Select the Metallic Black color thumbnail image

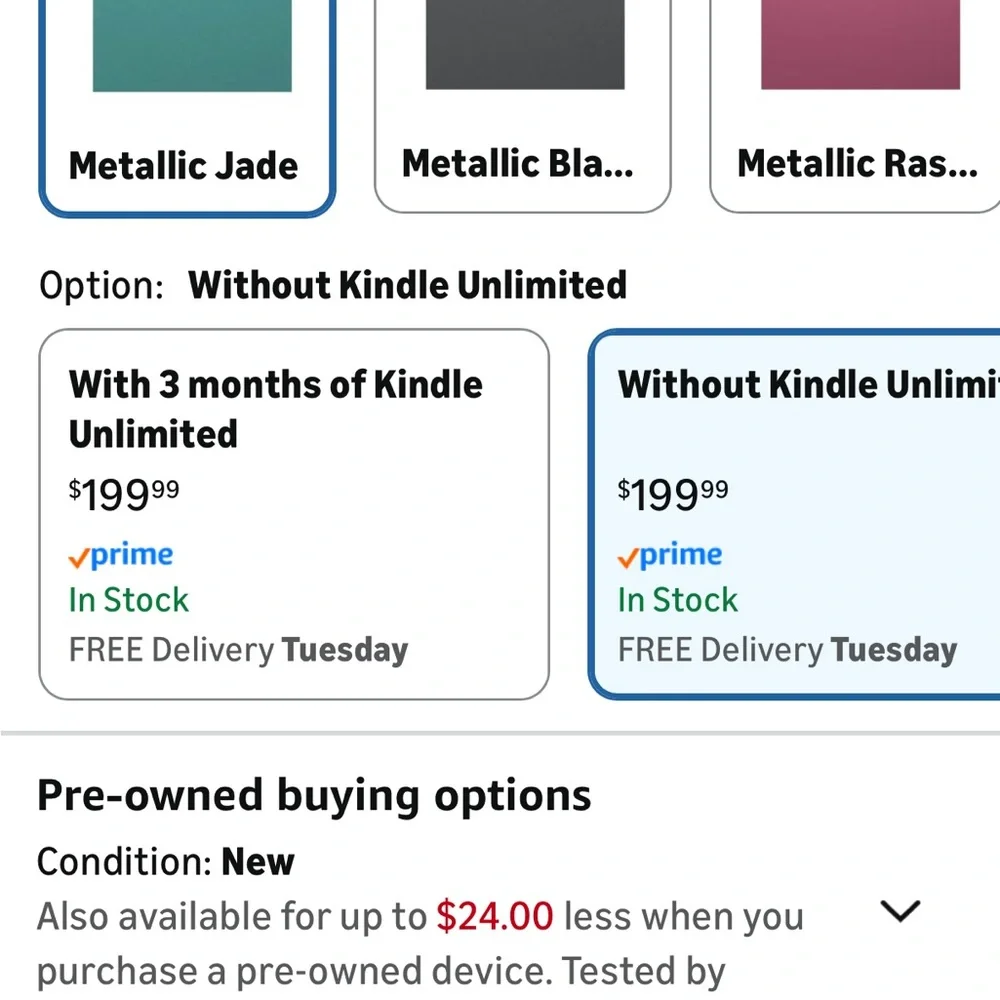523,45
